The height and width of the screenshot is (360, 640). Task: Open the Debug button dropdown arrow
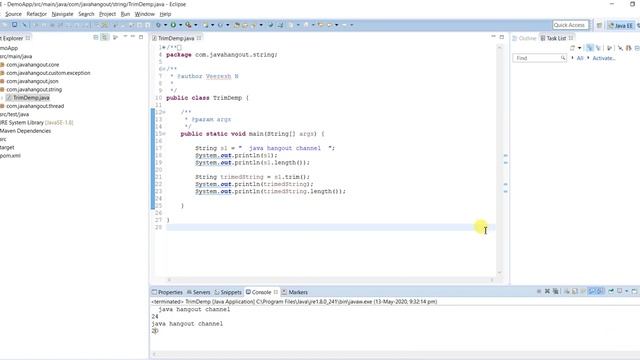point(165,25)
